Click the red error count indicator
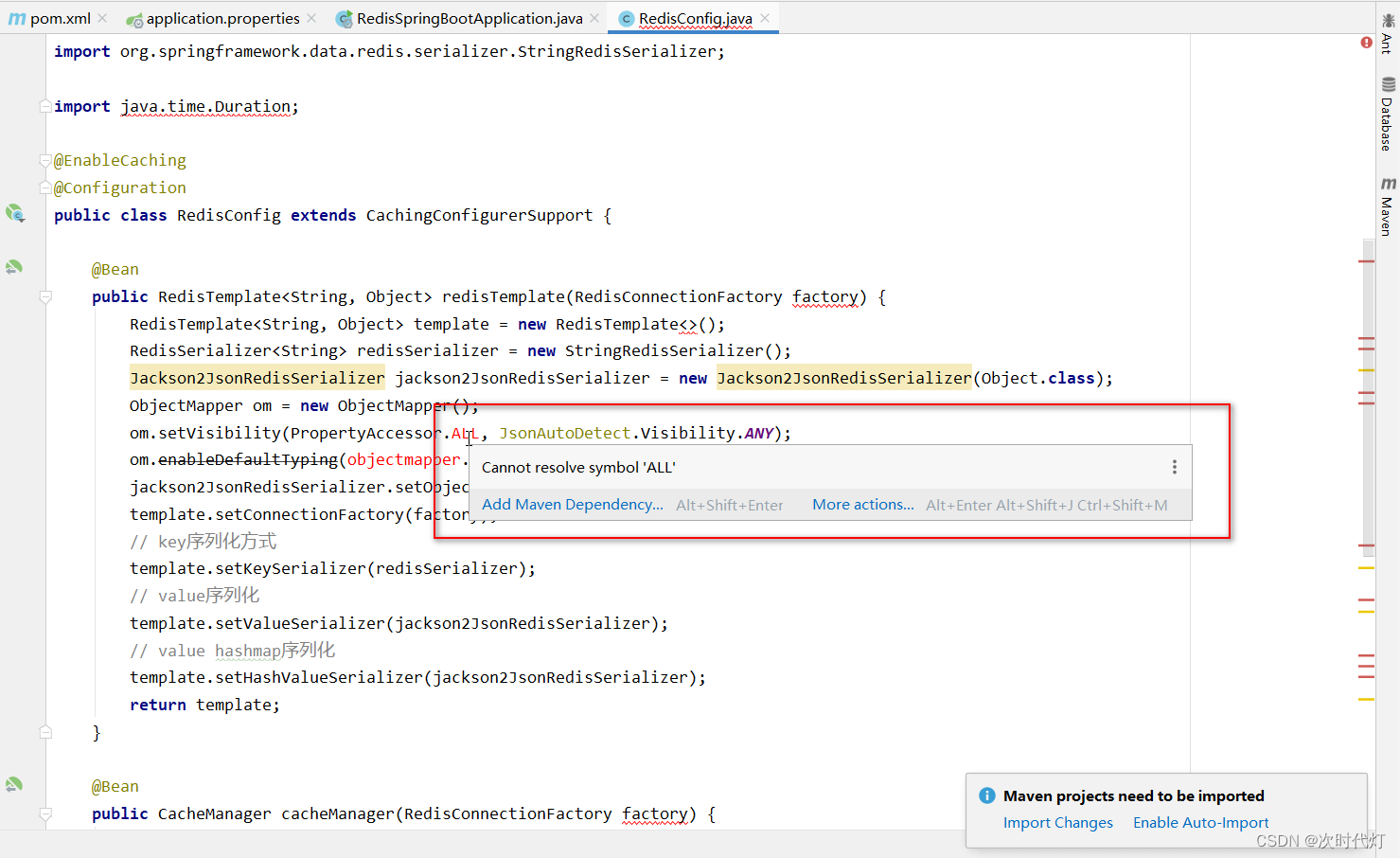The image size is (1400, 858). 1365,42
